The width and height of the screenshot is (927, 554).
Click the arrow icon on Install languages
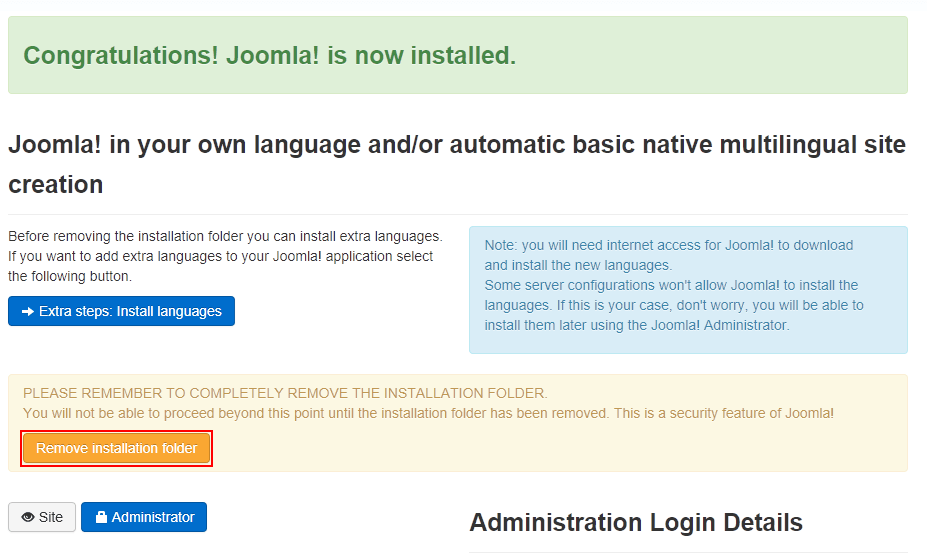pos(28,311)
